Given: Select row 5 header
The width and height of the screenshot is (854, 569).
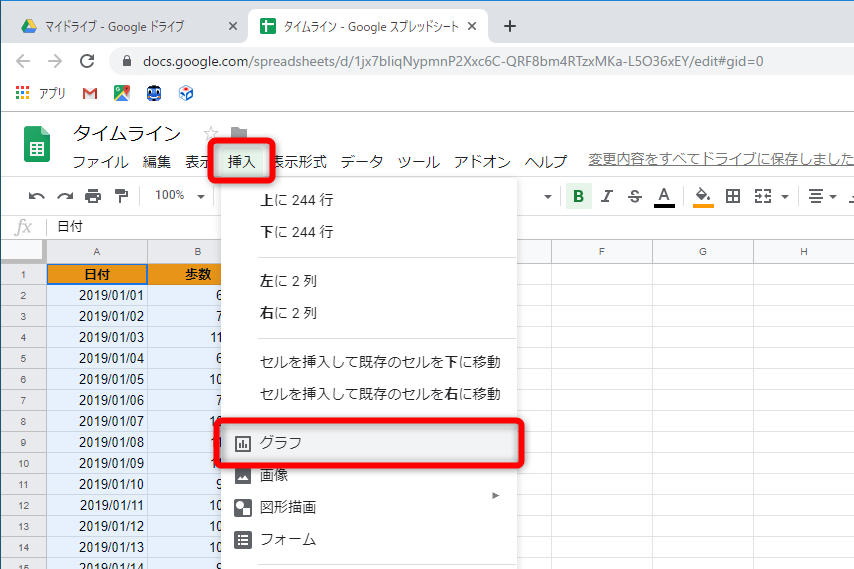Looking at the screenshot, I should click(x=23, y=358).
